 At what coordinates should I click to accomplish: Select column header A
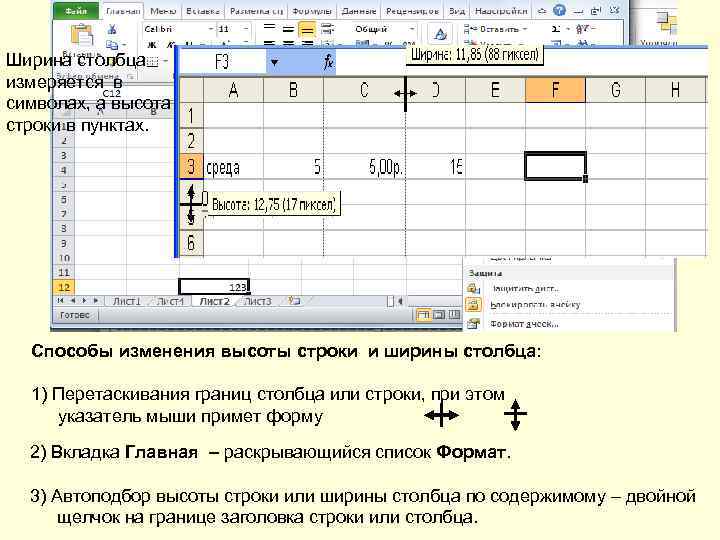click(x=233, y=90)
